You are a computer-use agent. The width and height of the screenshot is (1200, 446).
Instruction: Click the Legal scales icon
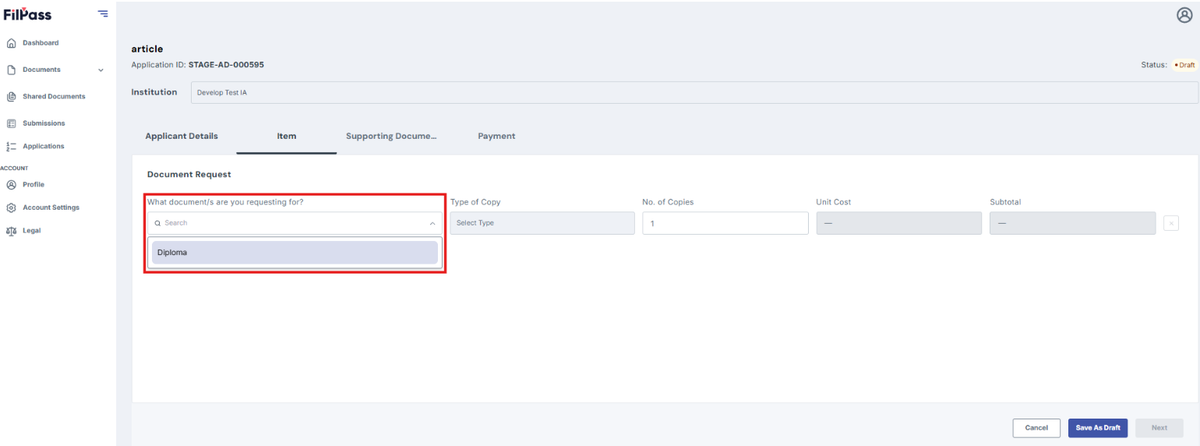tap(11, 231)
